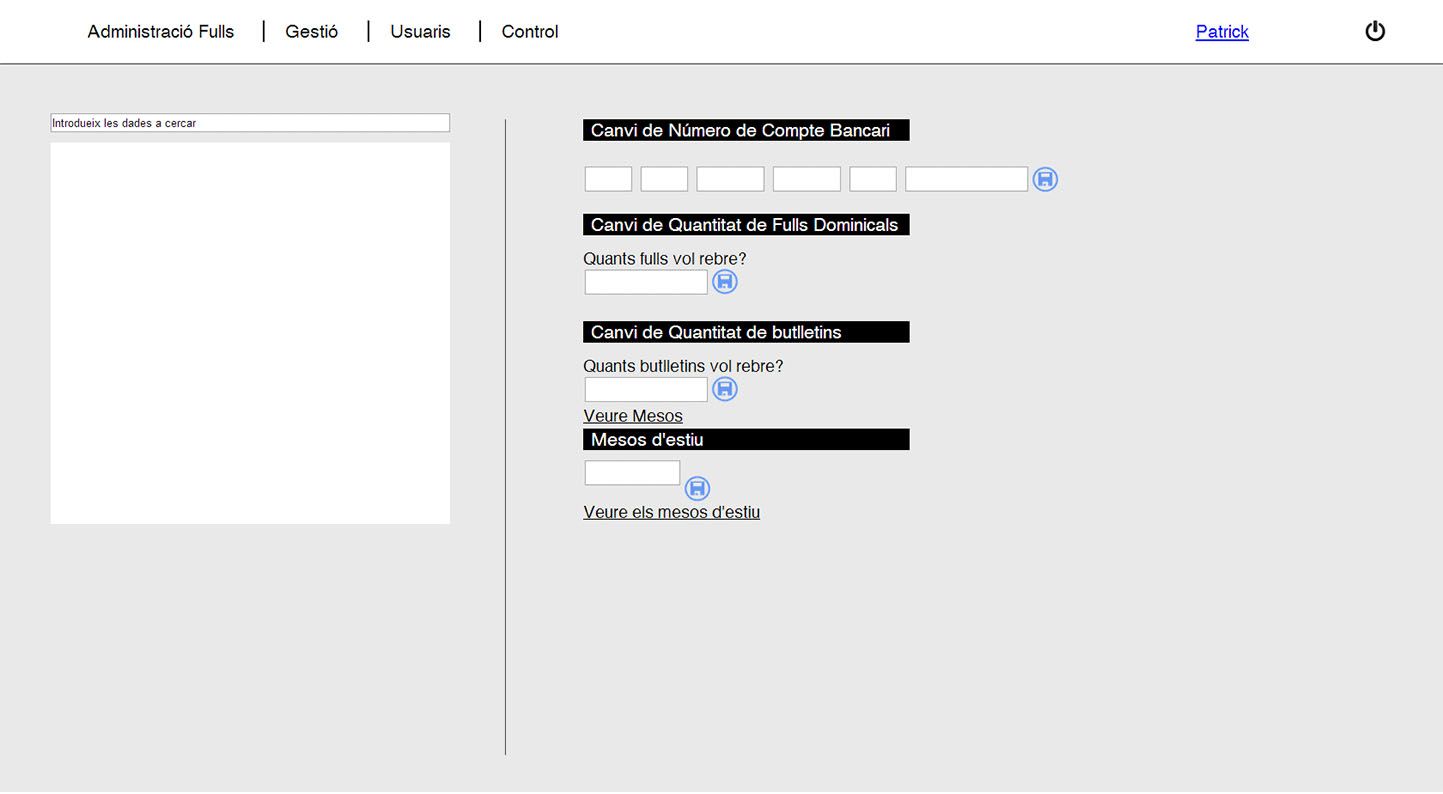This screenshot has width=1443, height=794.
Task: Click the 'Canvi de Quantitat de butlletins' heading
Action: tap(746, 332)
